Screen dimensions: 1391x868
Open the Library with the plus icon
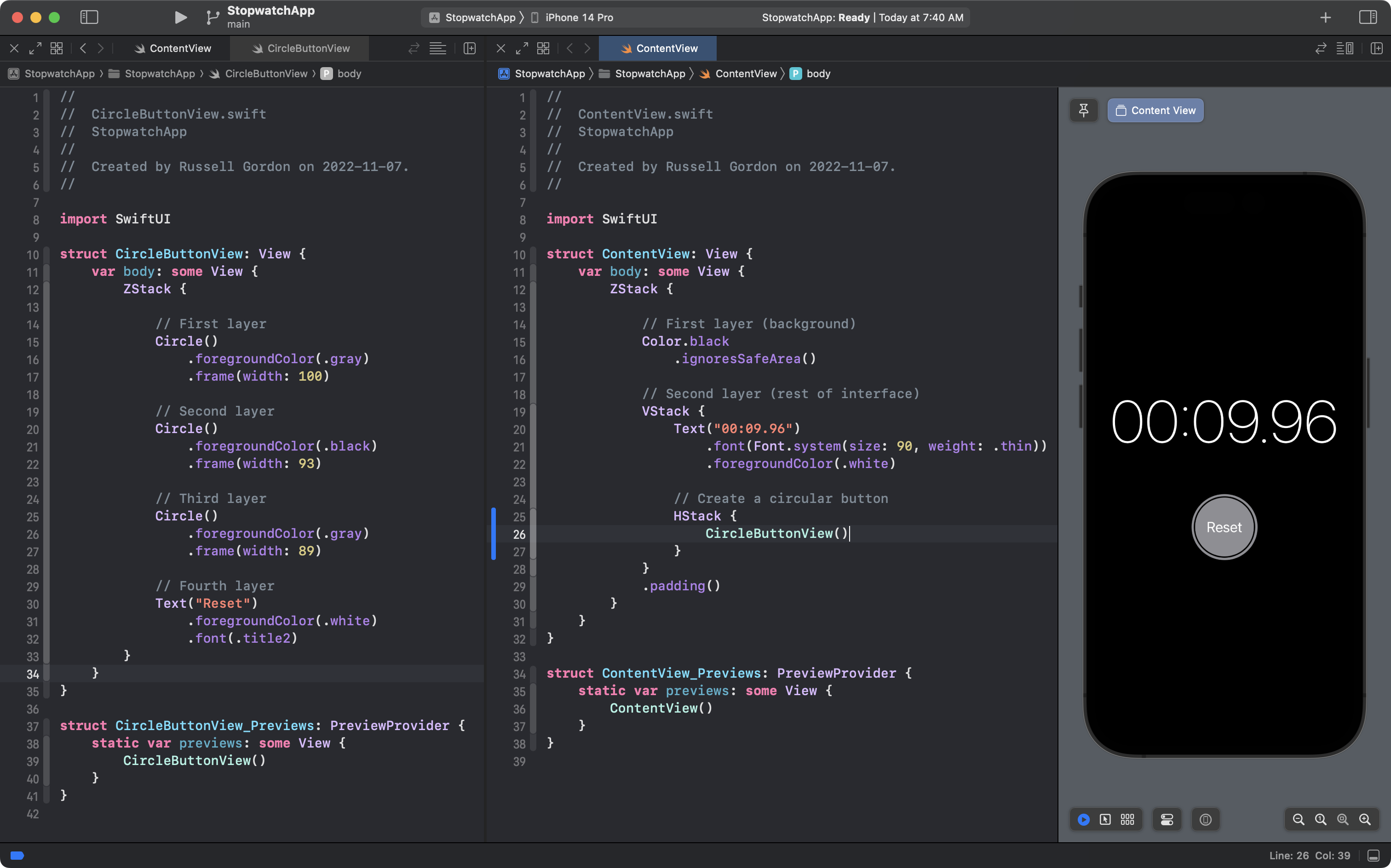pos(1325,17)
